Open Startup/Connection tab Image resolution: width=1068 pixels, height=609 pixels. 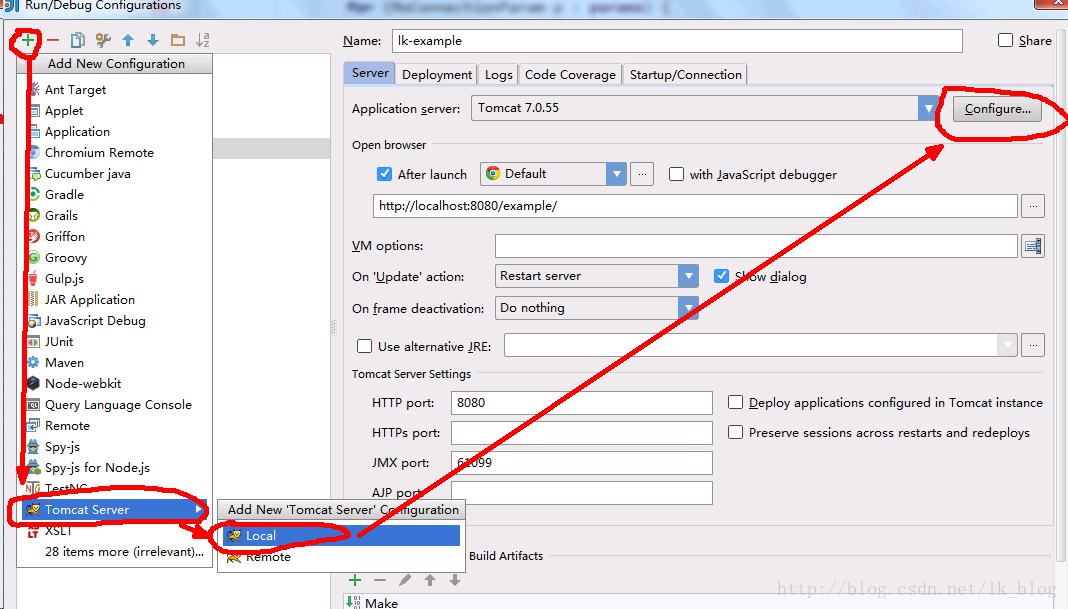pos(685,74)
